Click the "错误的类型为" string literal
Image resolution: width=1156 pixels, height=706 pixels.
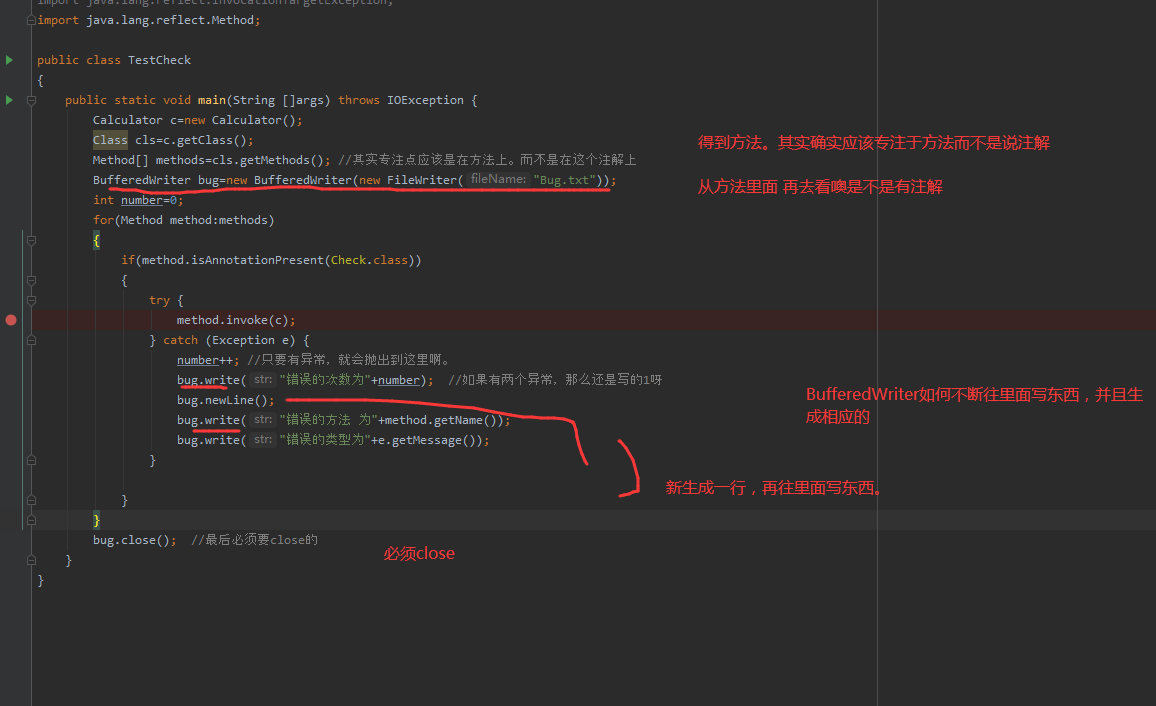325,440
